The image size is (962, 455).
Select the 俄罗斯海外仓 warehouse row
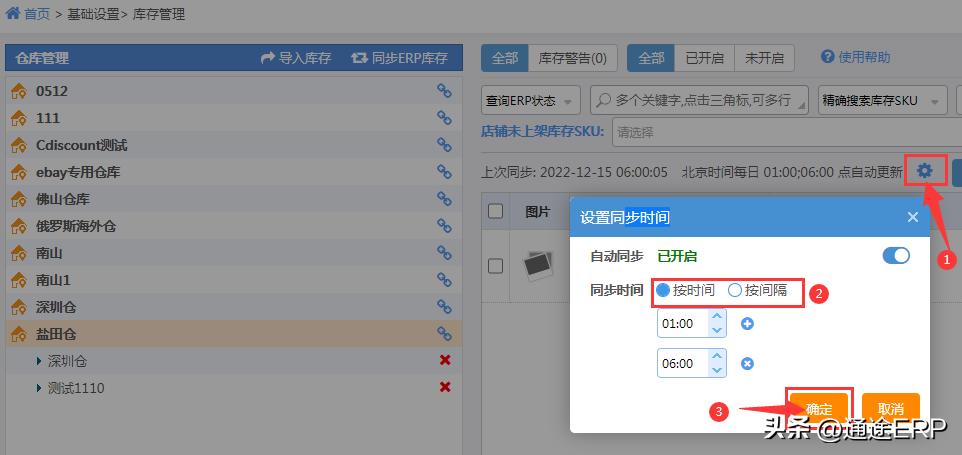(234, 226)
